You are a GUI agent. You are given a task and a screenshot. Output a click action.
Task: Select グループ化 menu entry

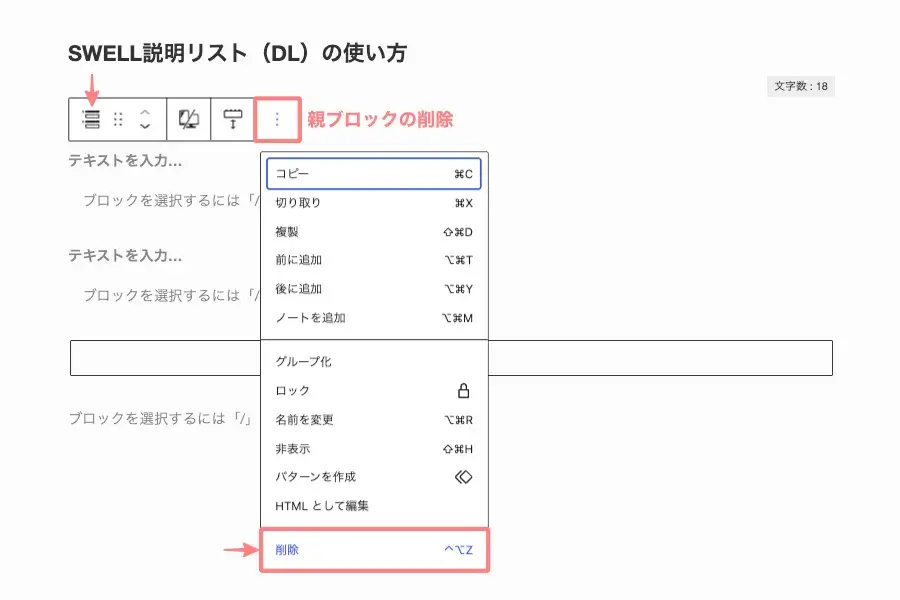coord(374,362)
